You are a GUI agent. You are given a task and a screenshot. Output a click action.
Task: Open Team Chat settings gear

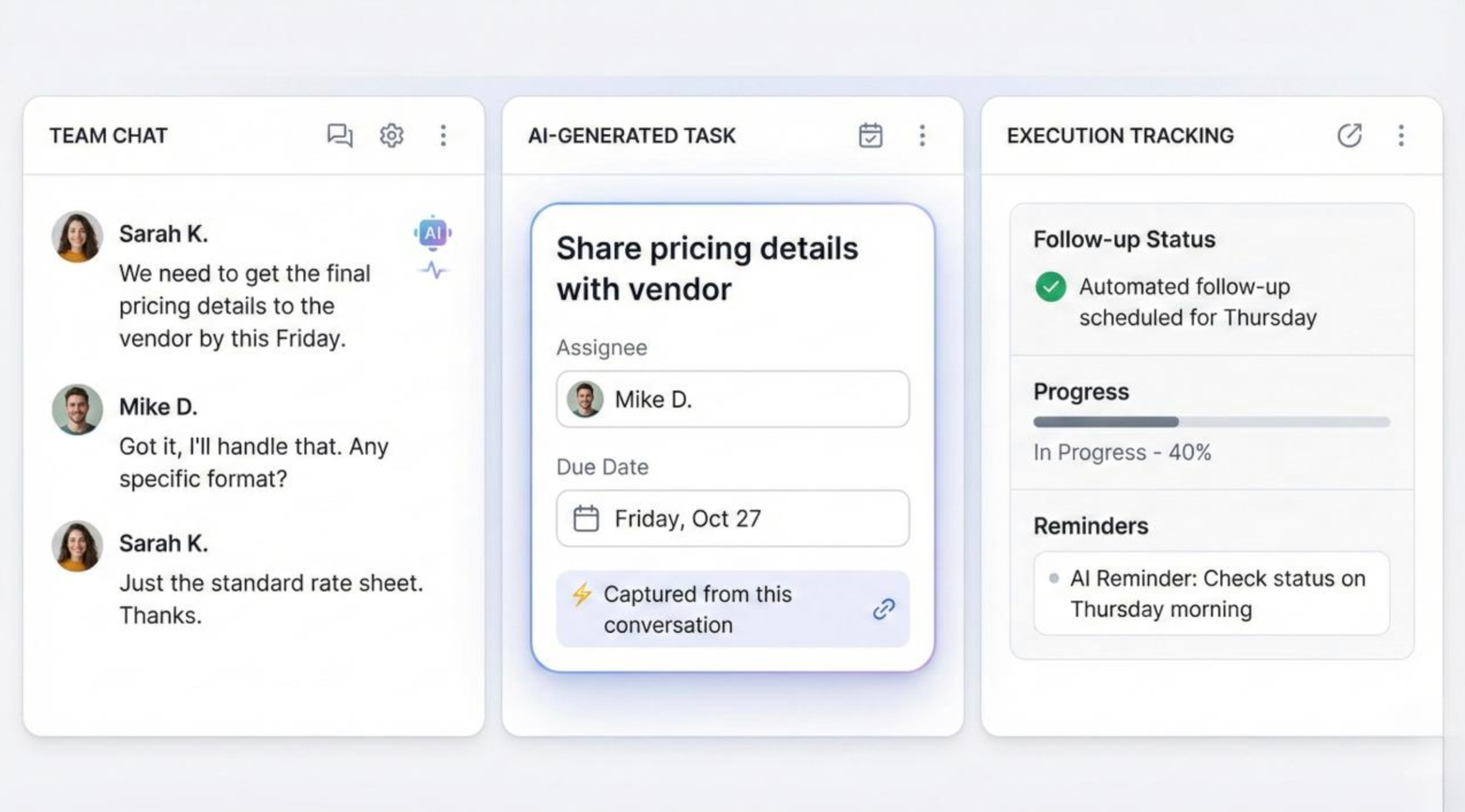pos(391,136)
